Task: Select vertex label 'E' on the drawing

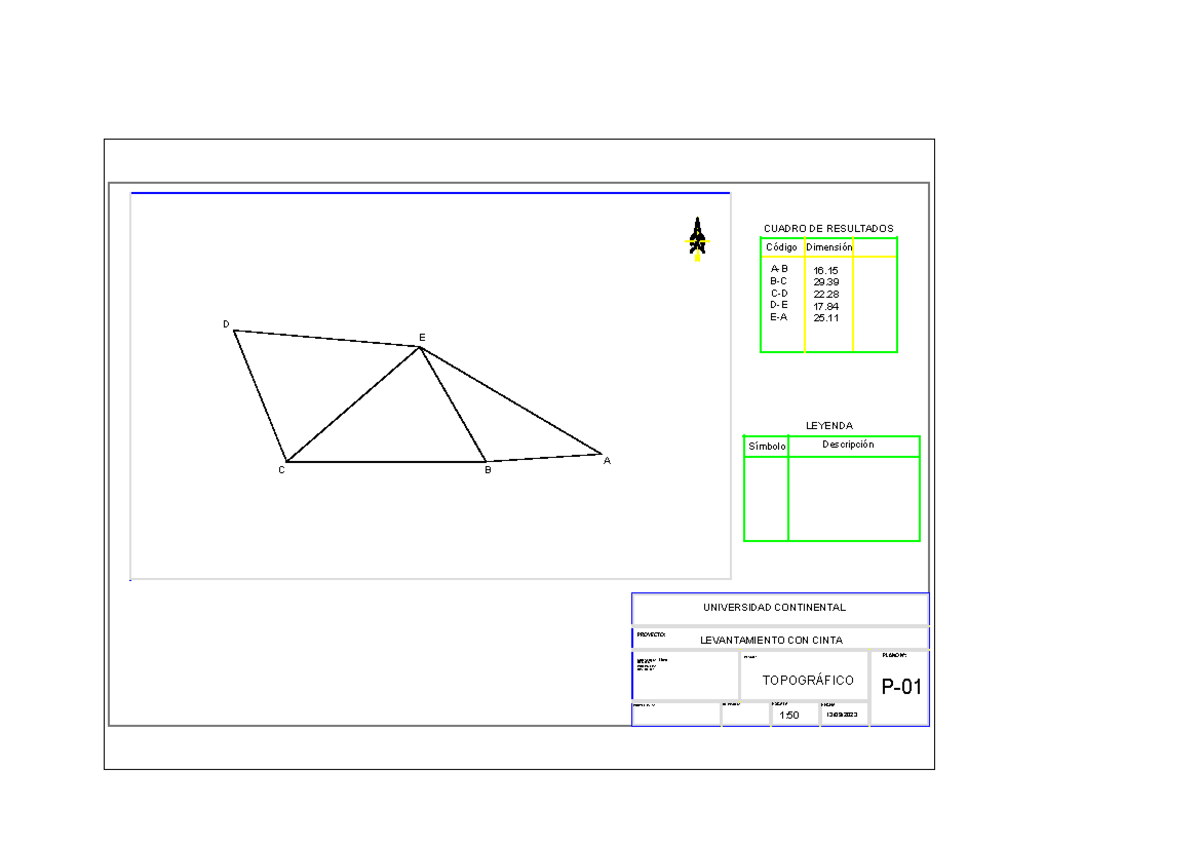Action: 422,338
